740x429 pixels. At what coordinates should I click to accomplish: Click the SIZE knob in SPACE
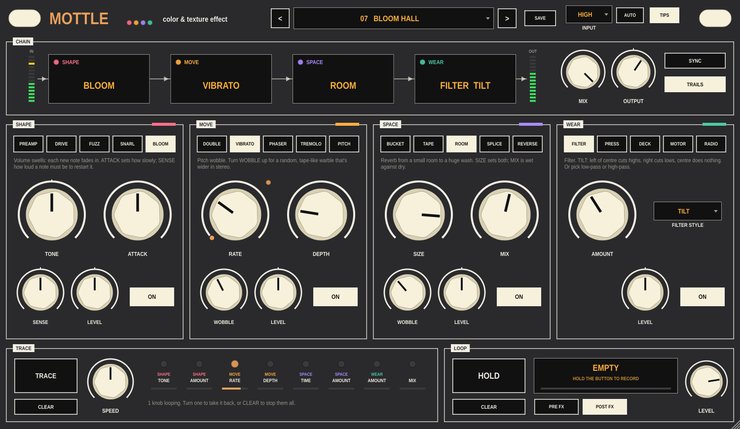point(419,214)
